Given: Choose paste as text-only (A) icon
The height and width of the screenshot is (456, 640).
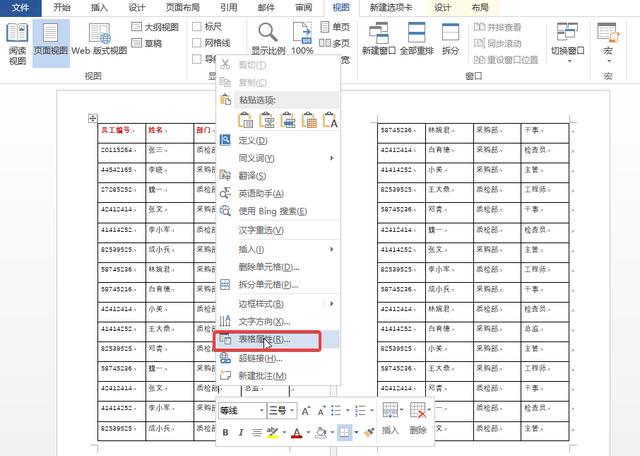Looking at the screenshot, I should coord(330,120).
